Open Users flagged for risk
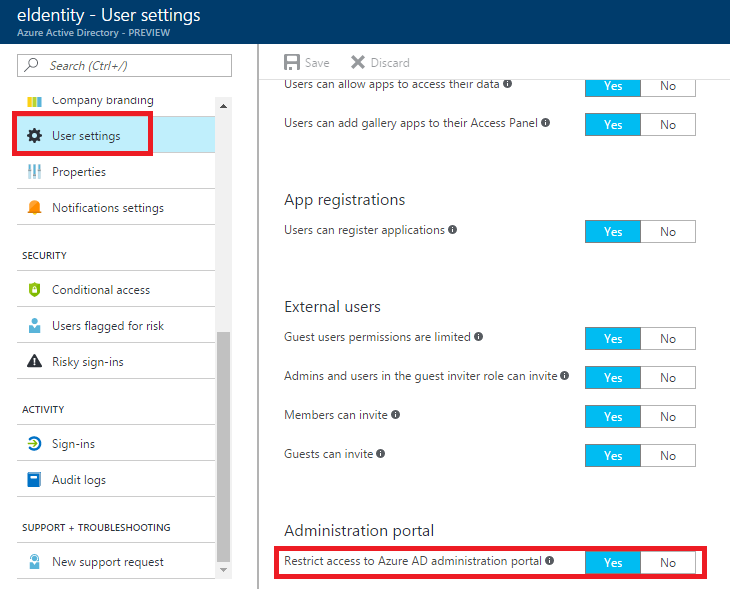Screen dimensions: 730x589 pos(116,325)
